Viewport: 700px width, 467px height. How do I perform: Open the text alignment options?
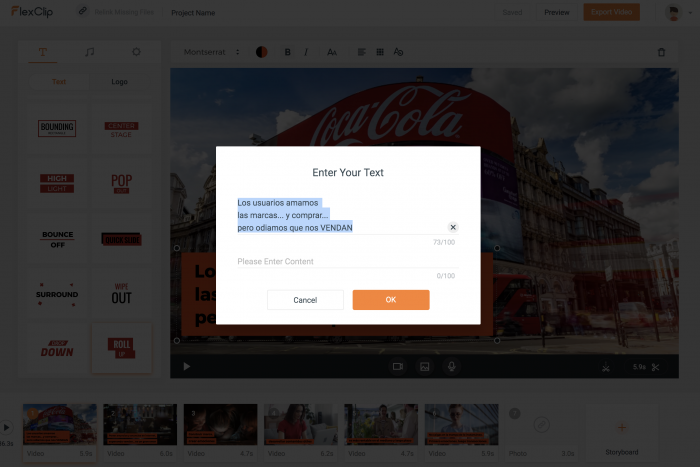(362, 52)
